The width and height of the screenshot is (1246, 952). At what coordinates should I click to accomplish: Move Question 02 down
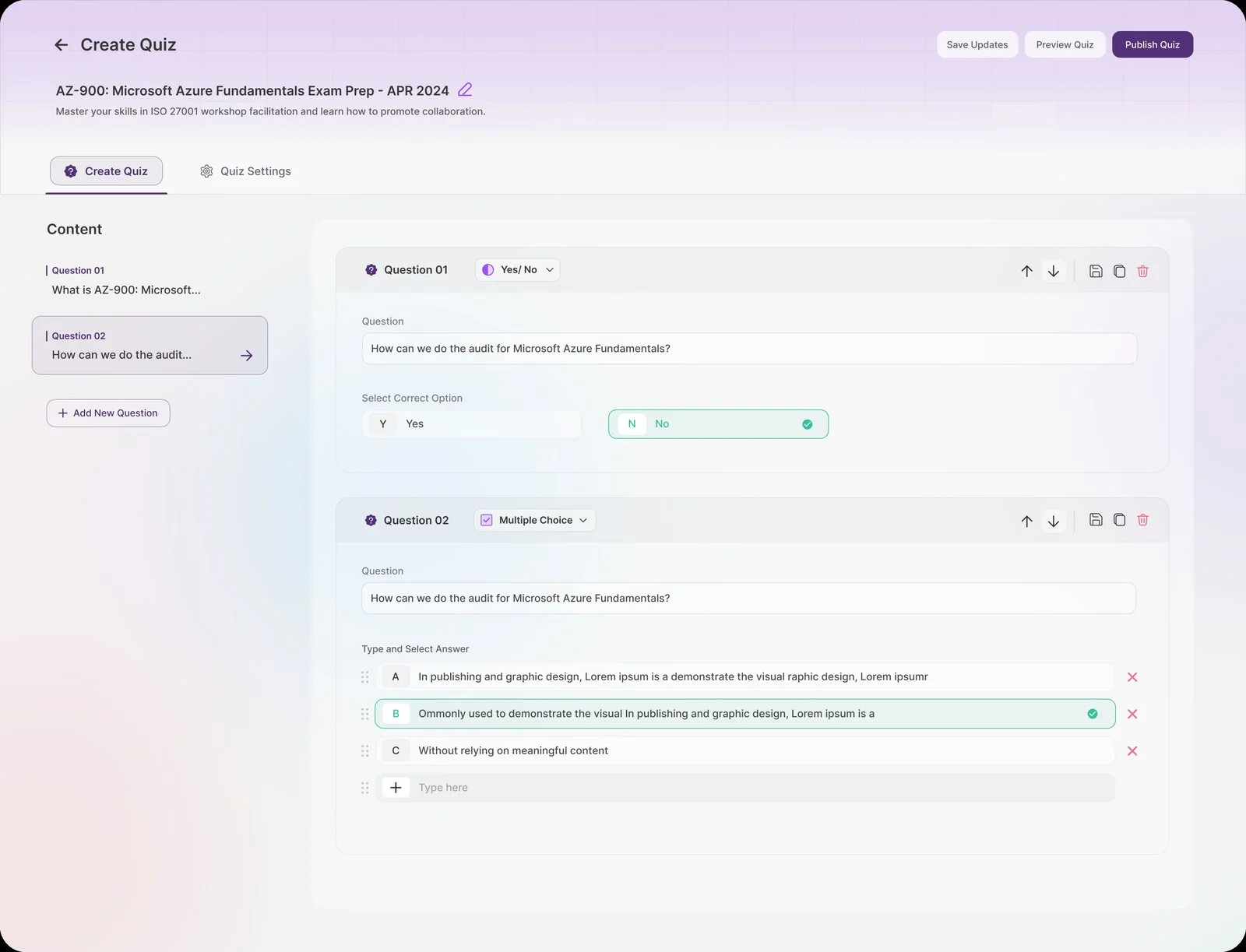[x=1053, y=521]
